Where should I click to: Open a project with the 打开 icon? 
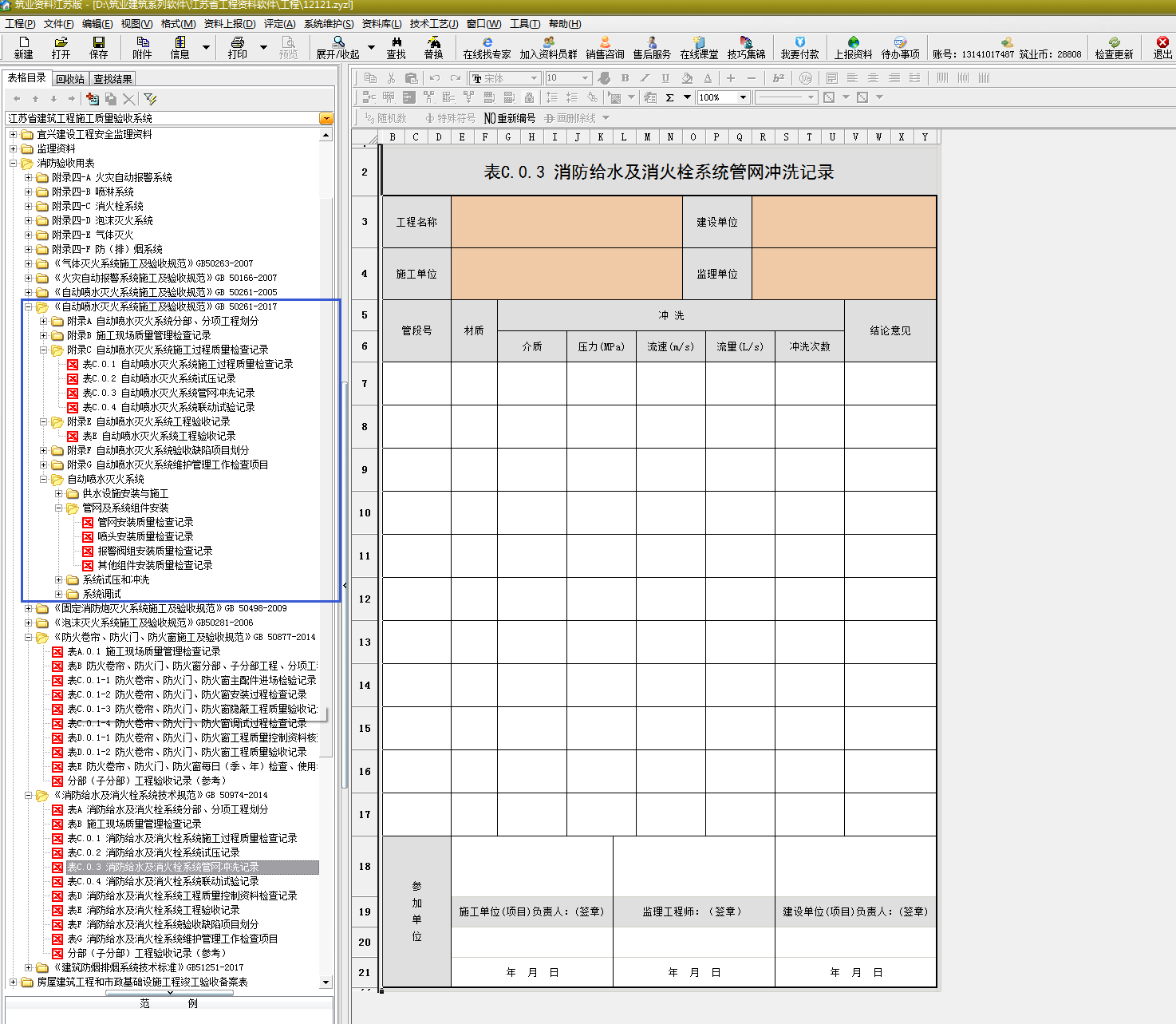[61, 48]
